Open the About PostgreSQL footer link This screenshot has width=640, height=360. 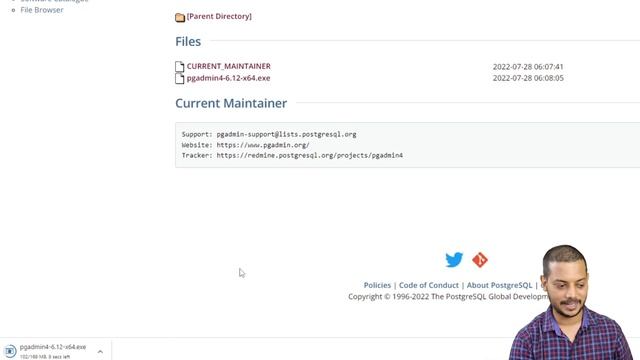[499, 285]
